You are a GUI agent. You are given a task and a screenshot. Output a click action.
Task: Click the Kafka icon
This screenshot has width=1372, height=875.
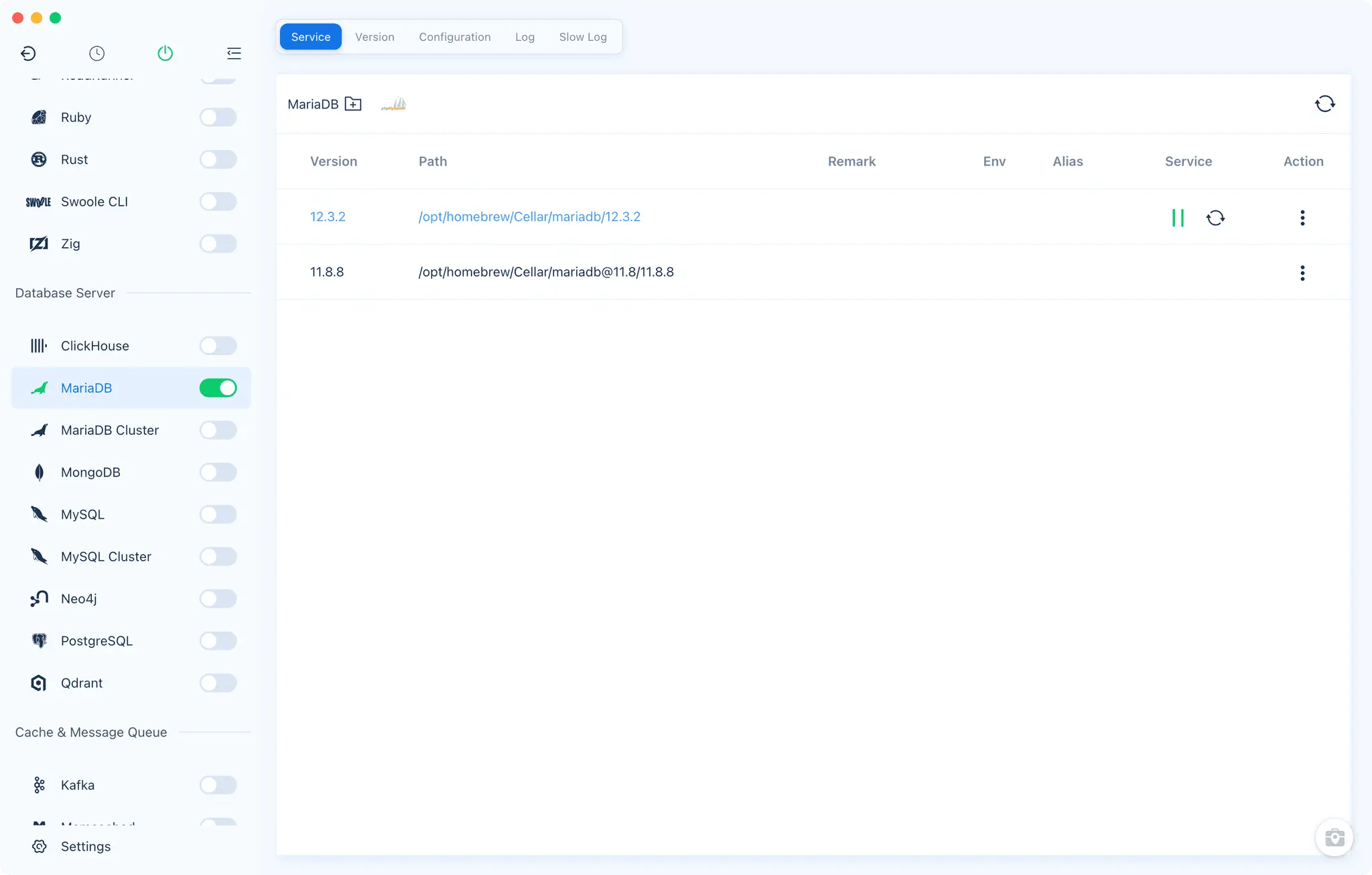[x=39, y=785]
